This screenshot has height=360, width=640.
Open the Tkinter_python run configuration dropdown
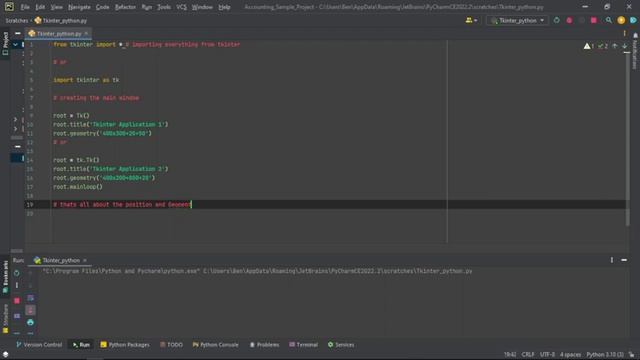517,20
